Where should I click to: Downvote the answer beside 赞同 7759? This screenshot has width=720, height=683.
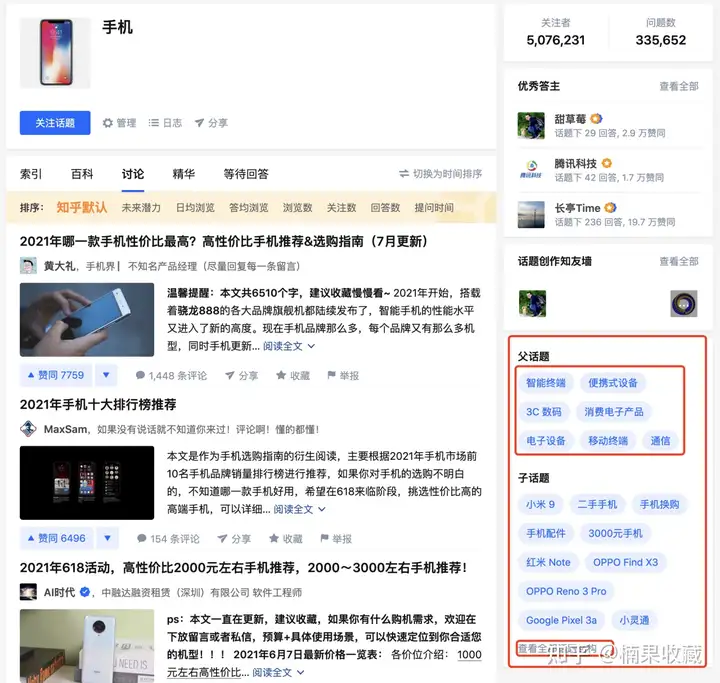(x=106, y=375)
